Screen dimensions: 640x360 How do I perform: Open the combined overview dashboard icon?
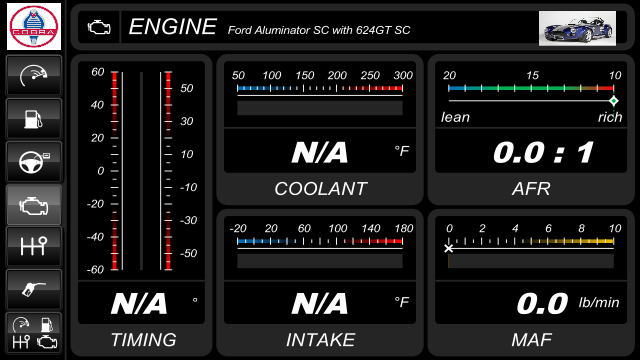tap(34, 333)
